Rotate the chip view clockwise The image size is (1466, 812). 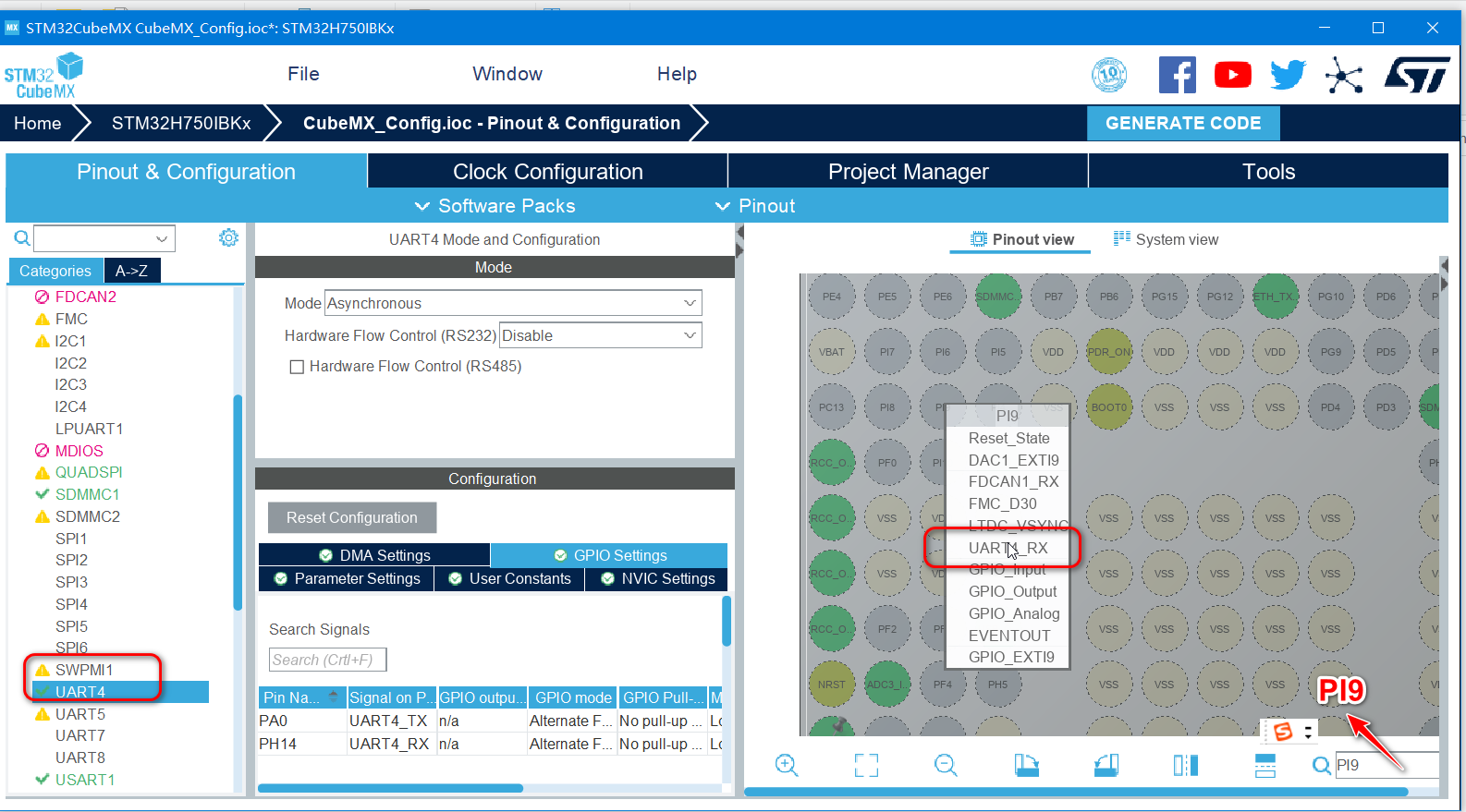tap(1026, 765)
